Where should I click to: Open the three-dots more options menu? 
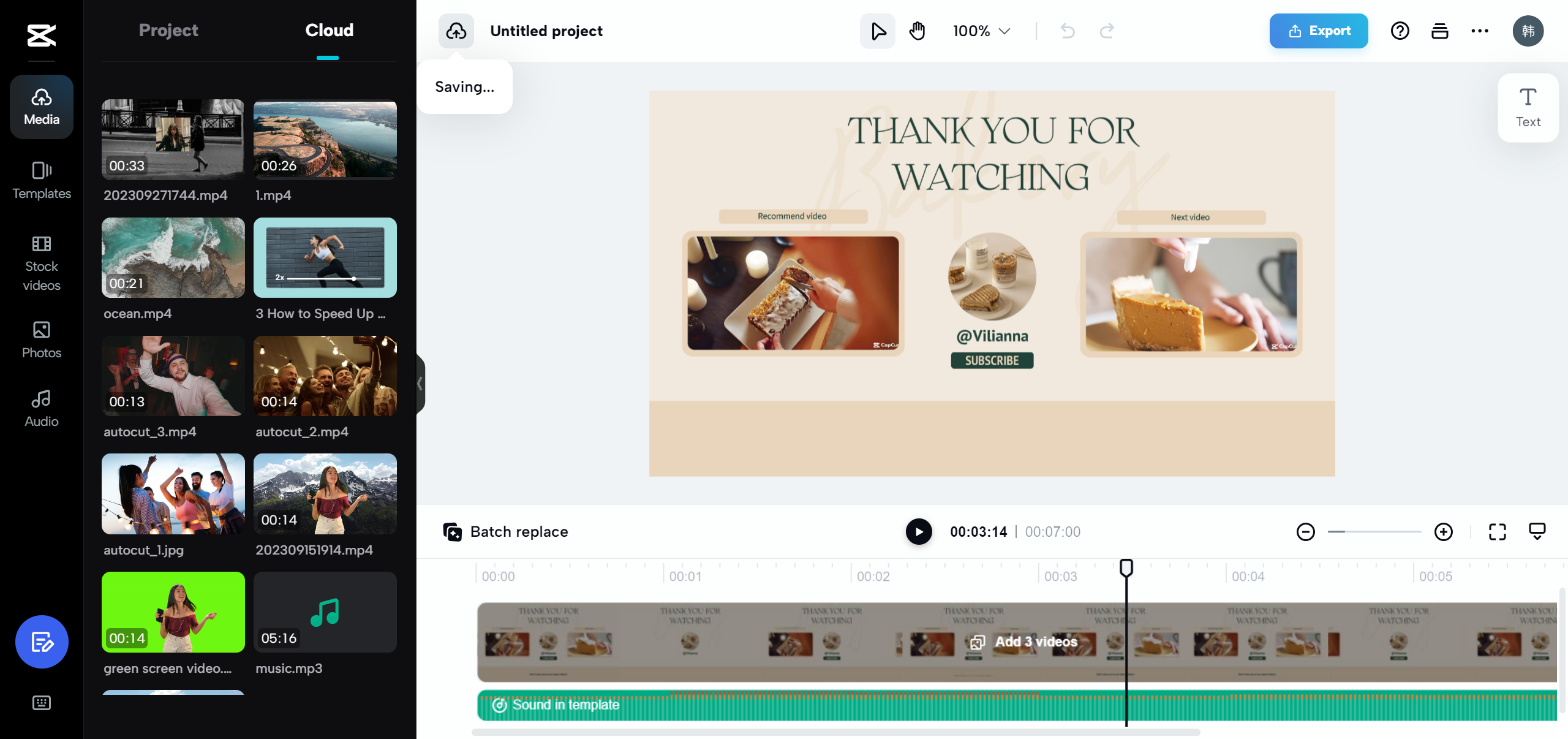click(1480, 31)
